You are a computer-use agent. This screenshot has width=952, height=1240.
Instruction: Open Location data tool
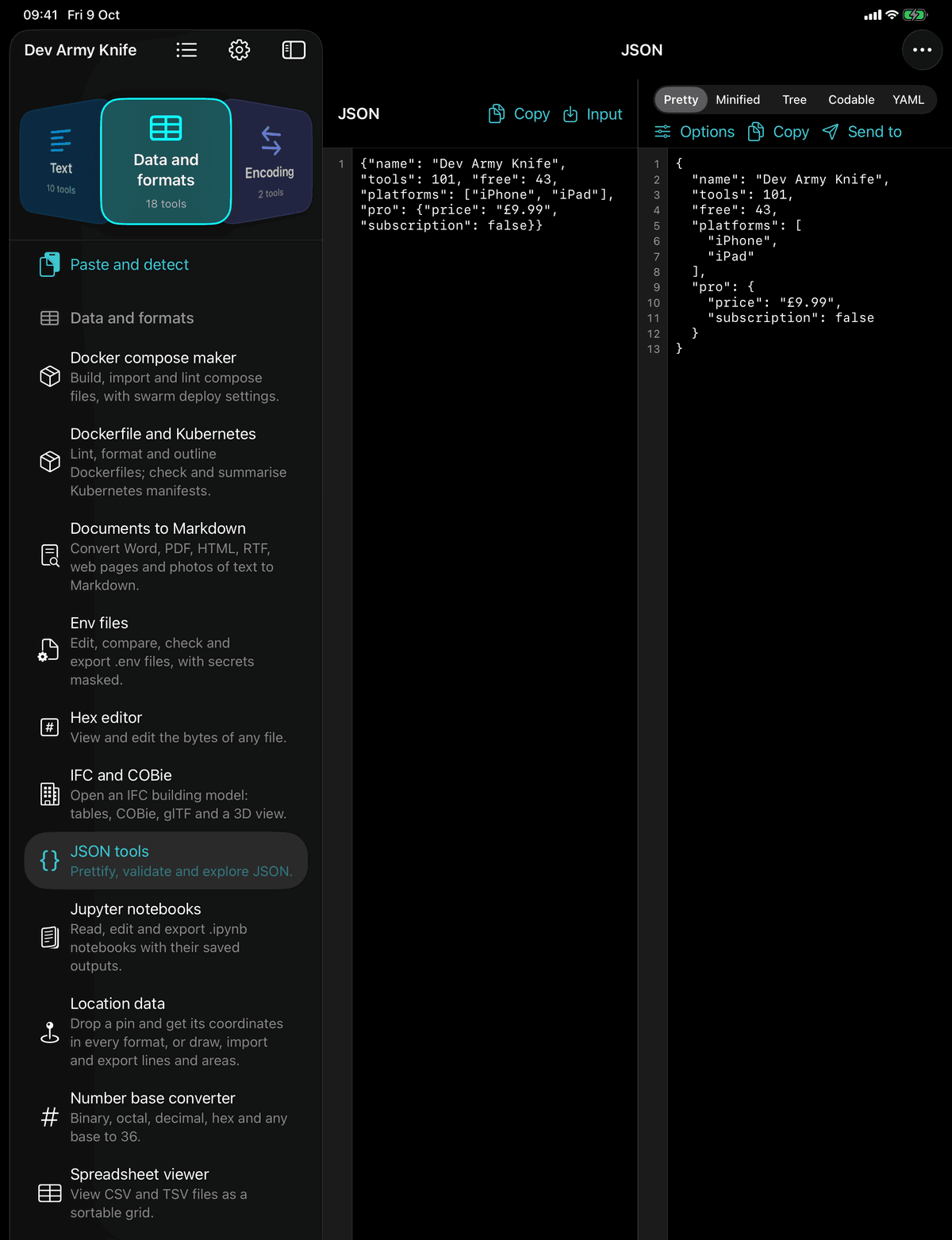coord(166,1031)
